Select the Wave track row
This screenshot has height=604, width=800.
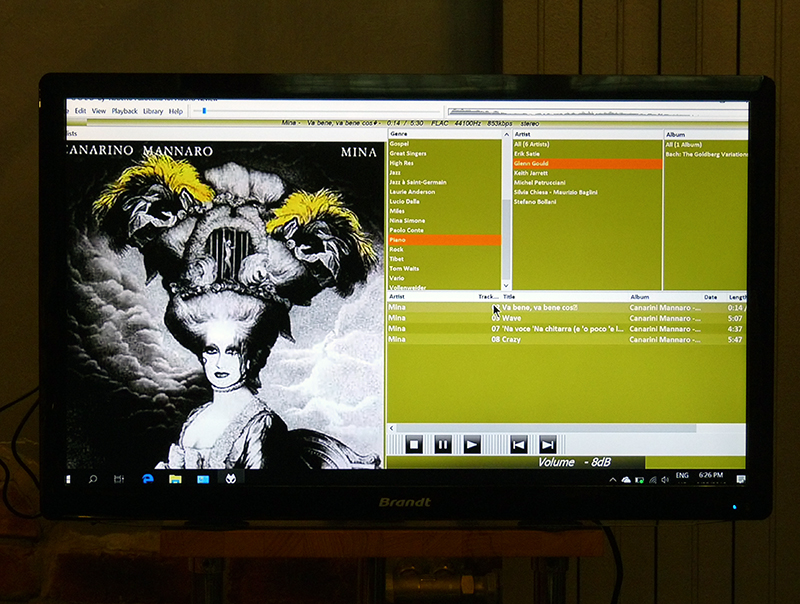[566, 318]
